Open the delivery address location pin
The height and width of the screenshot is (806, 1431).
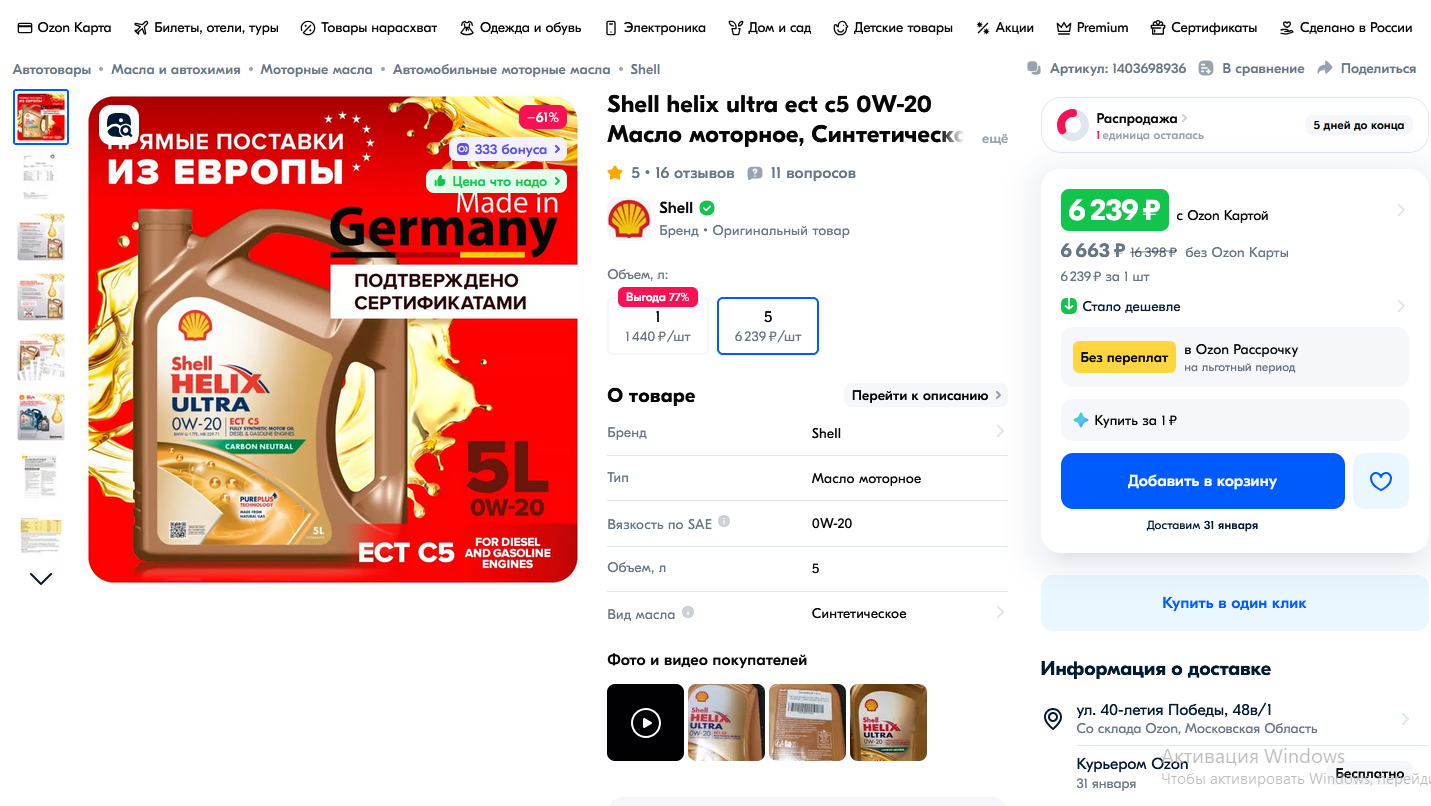(1052, 718)
